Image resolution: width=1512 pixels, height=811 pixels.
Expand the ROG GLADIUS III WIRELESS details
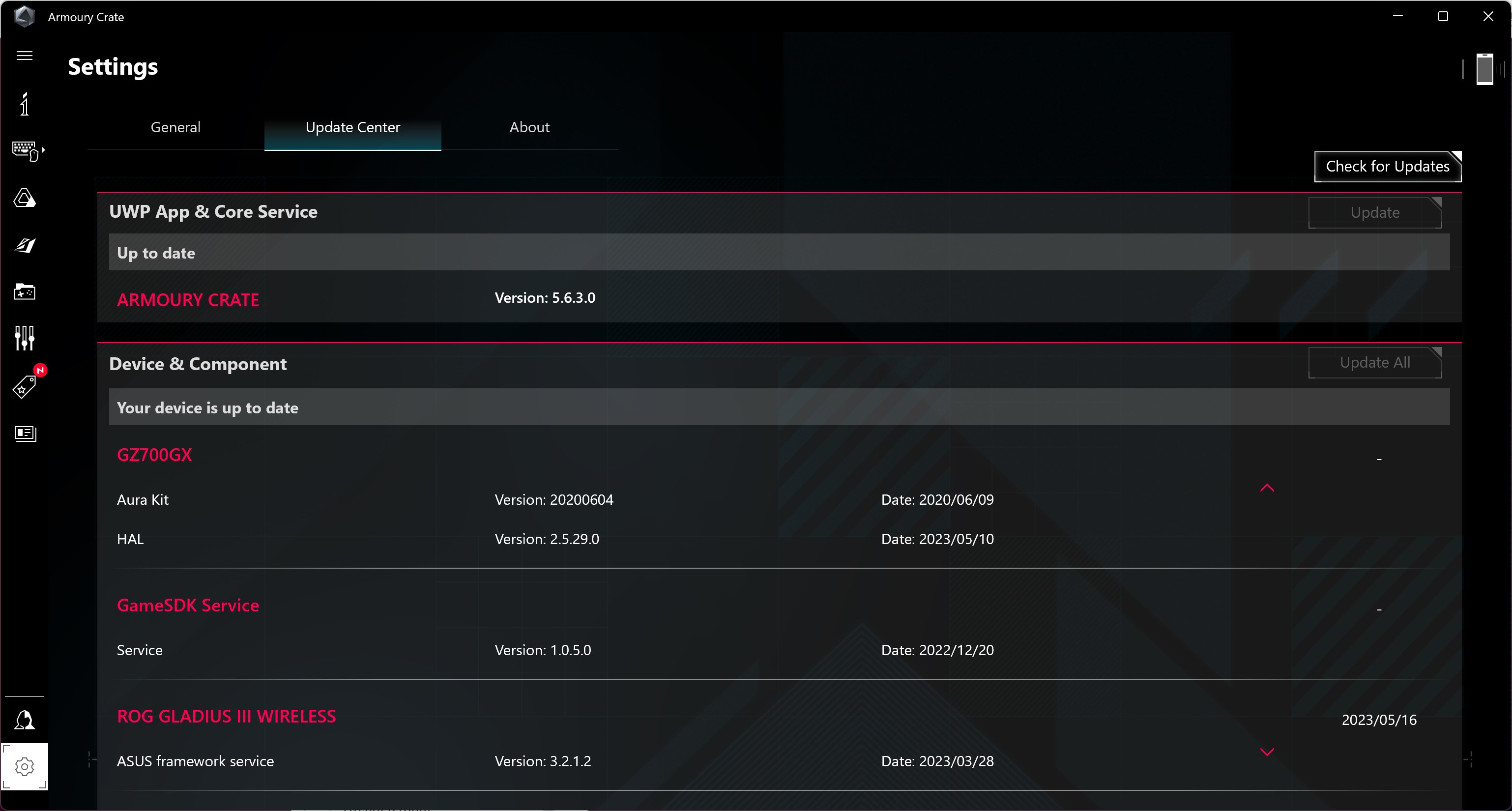point(1267,752)
